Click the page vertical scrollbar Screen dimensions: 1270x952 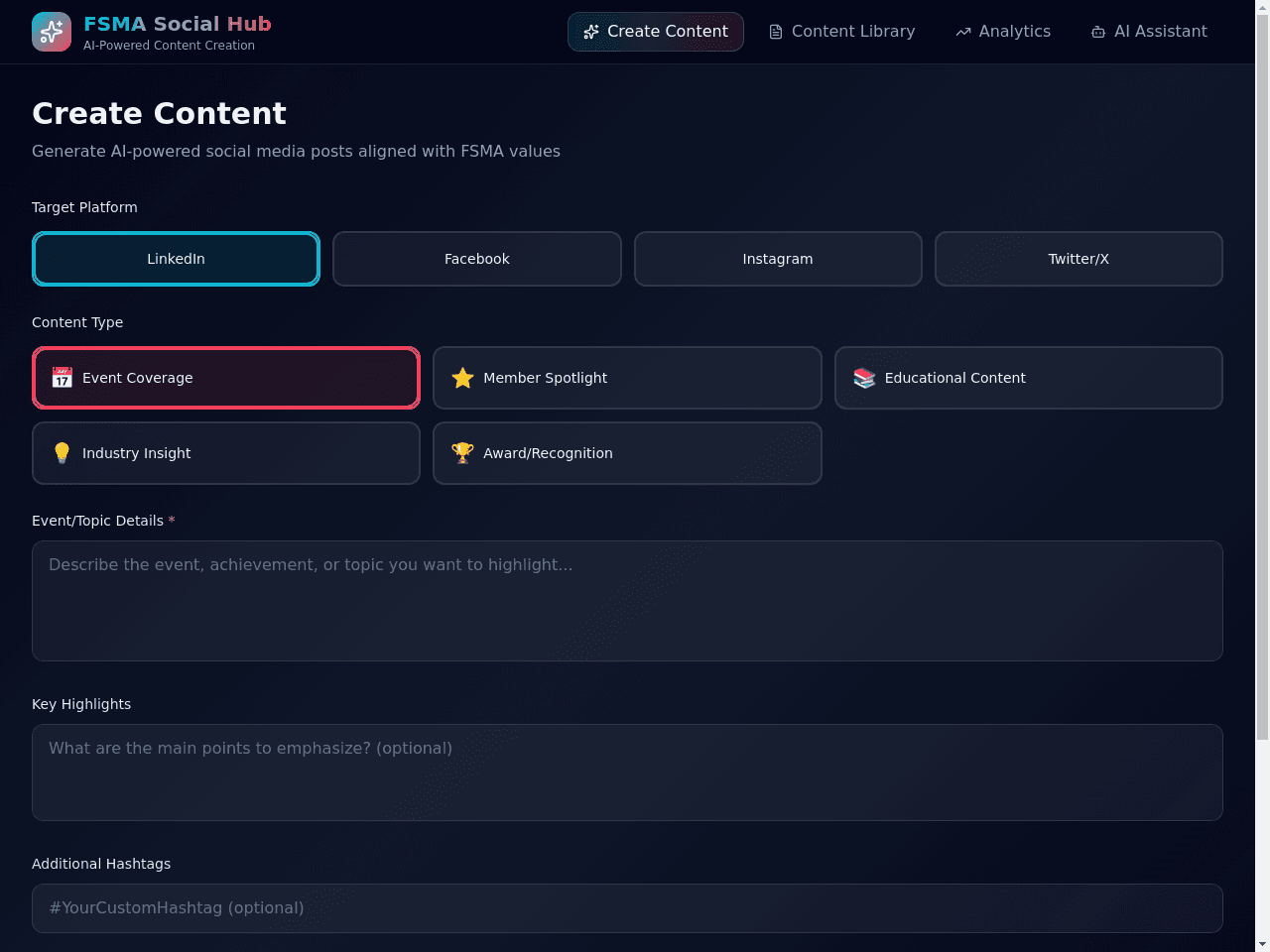pyautogui.click(x=1262, y=375)
